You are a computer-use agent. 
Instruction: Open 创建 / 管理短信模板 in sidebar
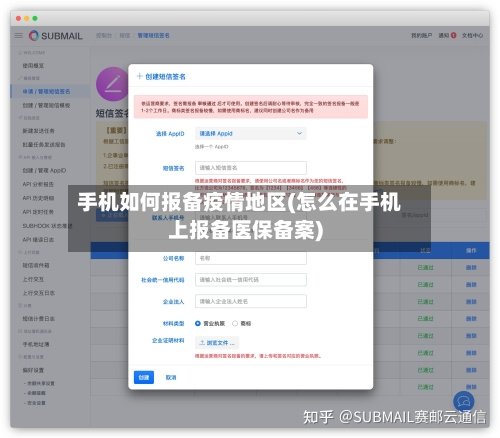(x=46, y=105)
